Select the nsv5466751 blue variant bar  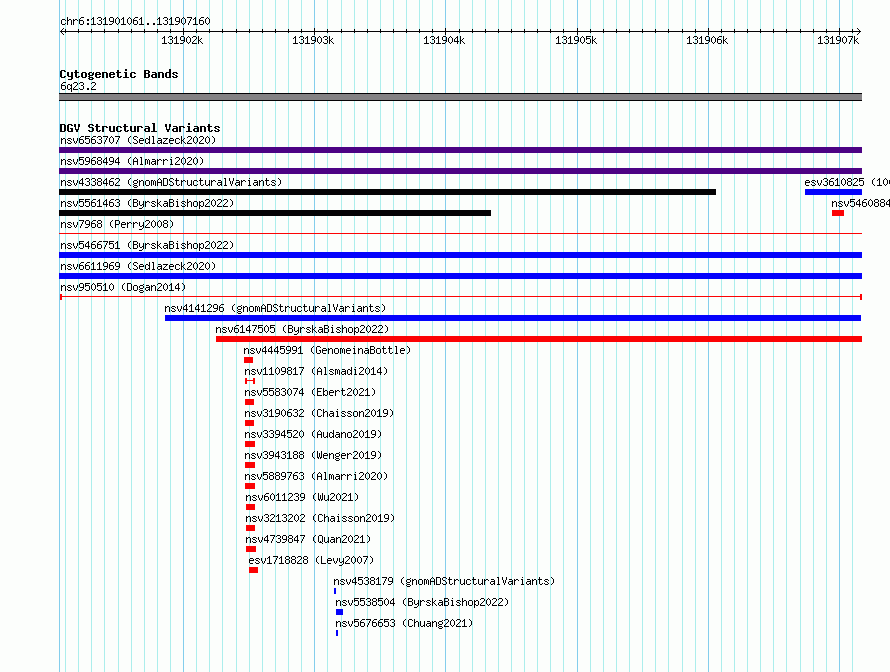pos(460,255)
